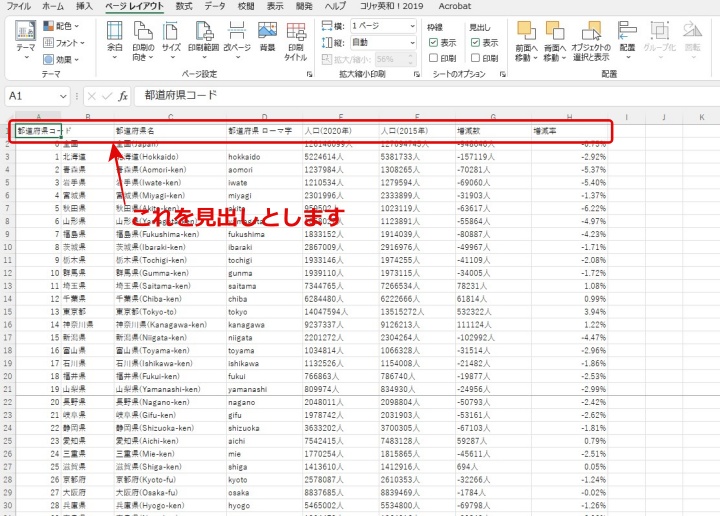The image size is (720, 516).
Task: Click 印刷タイトル print titles button
Action: [x=295, y=41]
